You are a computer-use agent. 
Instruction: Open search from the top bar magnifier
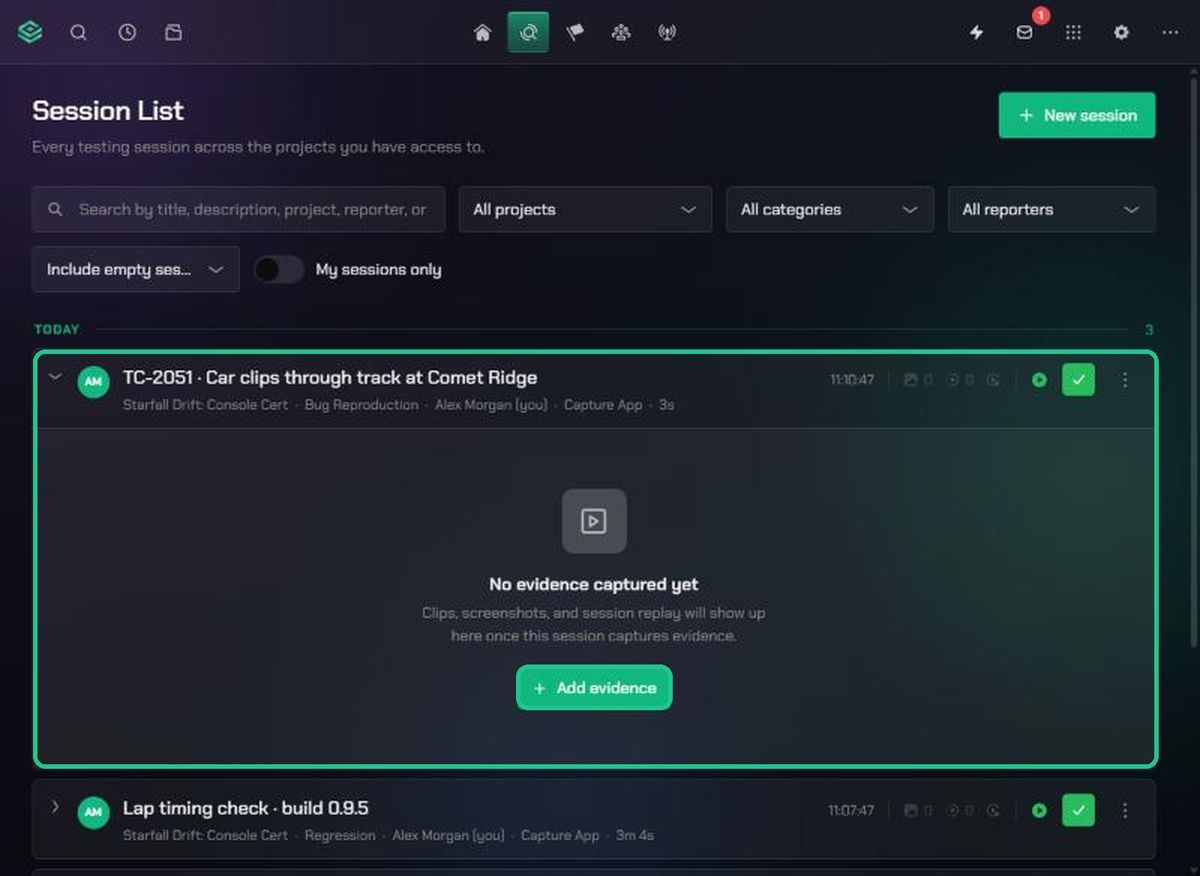click(x=78, y=33)
